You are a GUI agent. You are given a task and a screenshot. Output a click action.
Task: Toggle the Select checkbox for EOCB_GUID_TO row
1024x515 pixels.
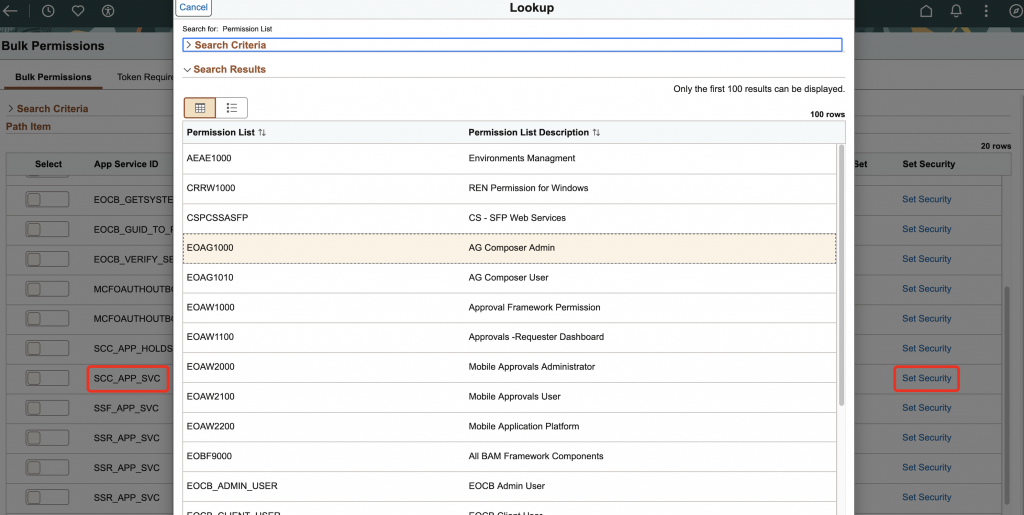47,229
